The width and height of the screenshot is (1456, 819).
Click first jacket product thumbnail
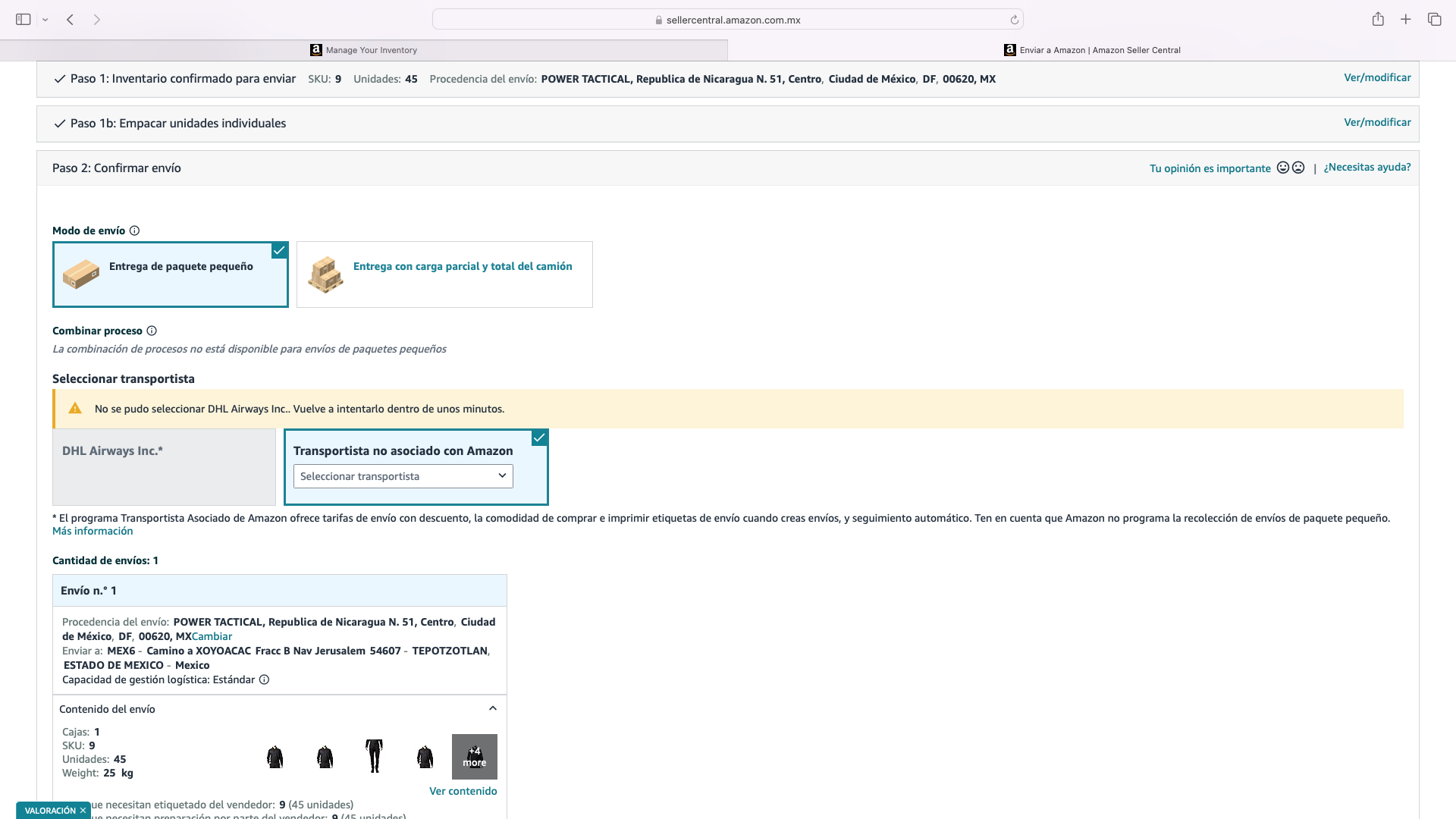coord(275,757)
